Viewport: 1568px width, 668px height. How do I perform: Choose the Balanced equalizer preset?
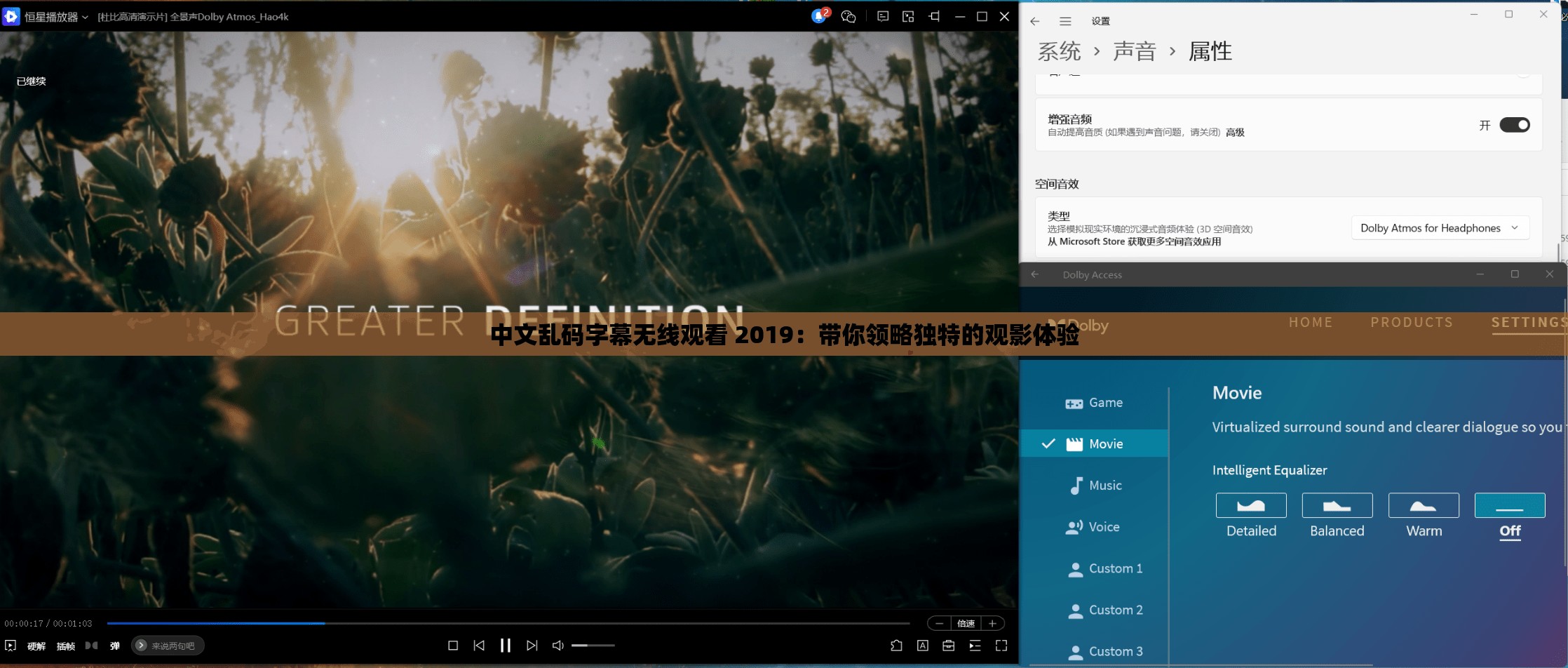pyautogui.click(x=1337, y=505)
